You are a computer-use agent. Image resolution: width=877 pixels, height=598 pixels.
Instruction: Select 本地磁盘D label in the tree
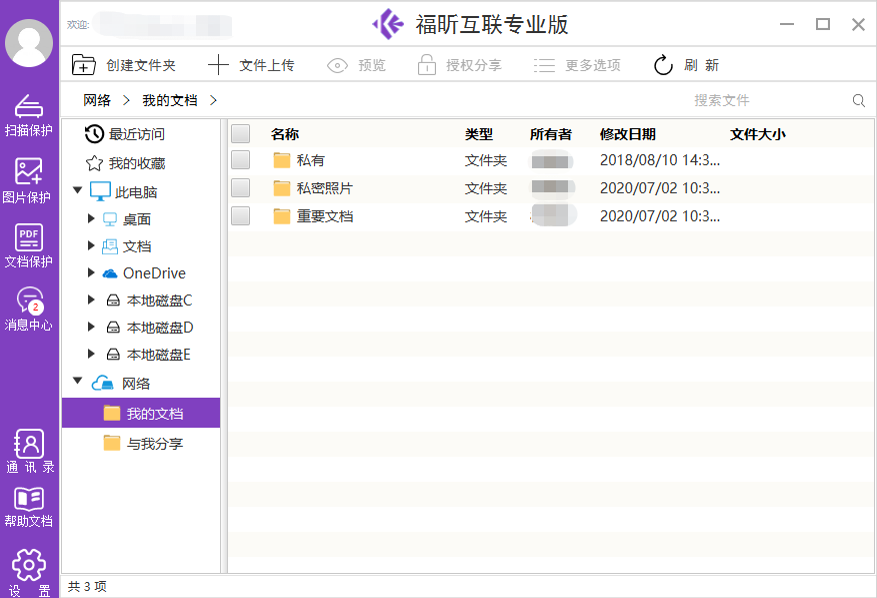(159, 328)
